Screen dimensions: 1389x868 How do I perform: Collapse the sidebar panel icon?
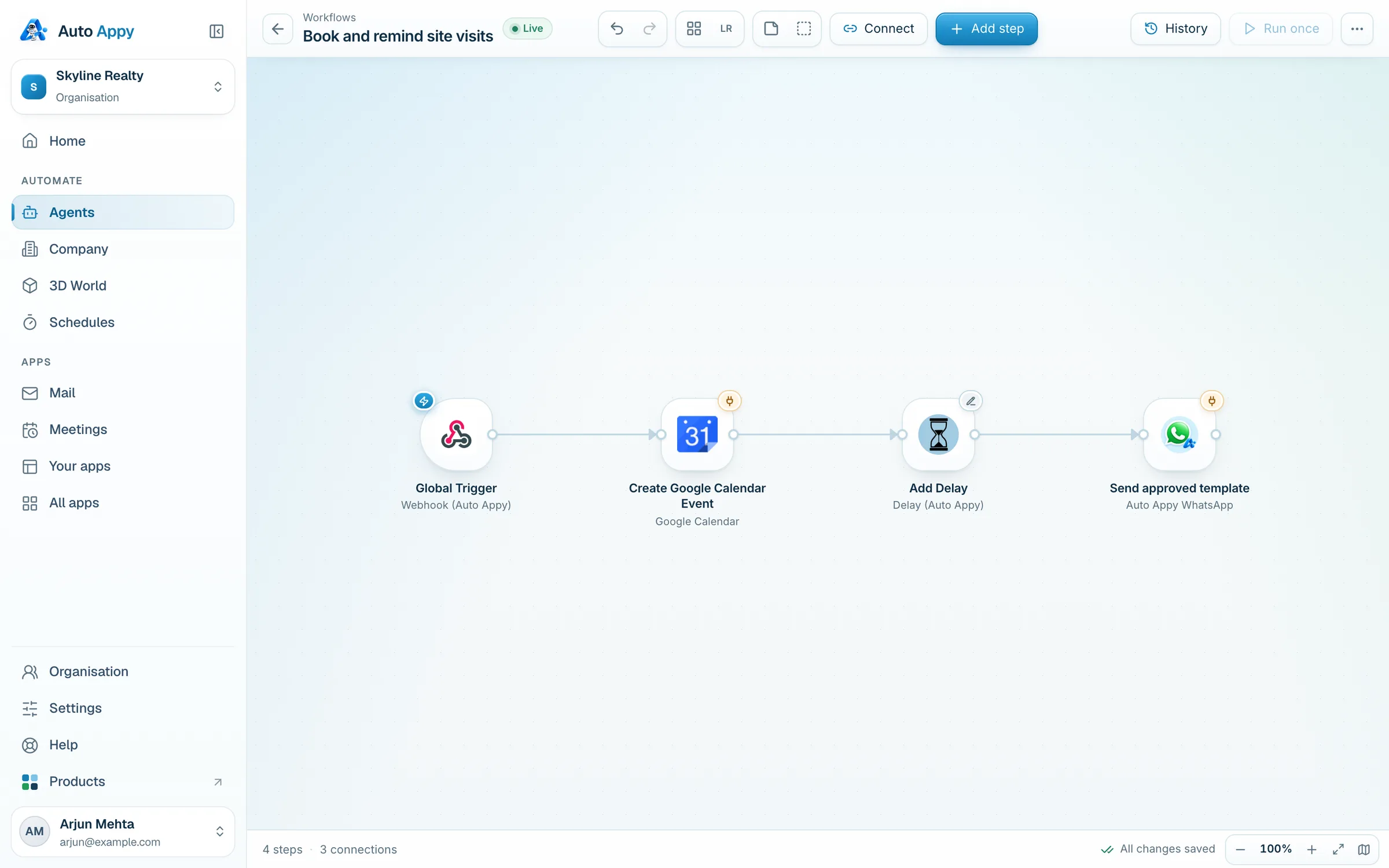[x=216, y=31]
